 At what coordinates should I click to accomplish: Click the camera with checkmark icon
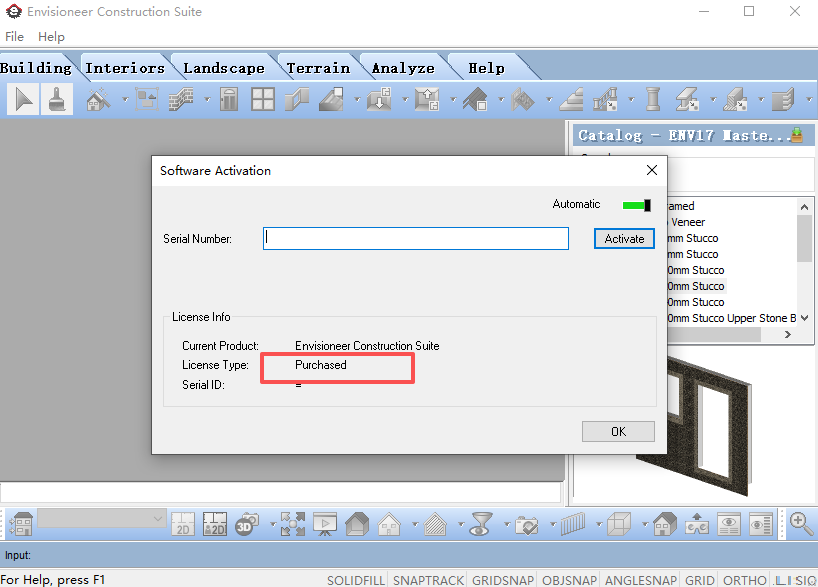[x=526, y=524]
